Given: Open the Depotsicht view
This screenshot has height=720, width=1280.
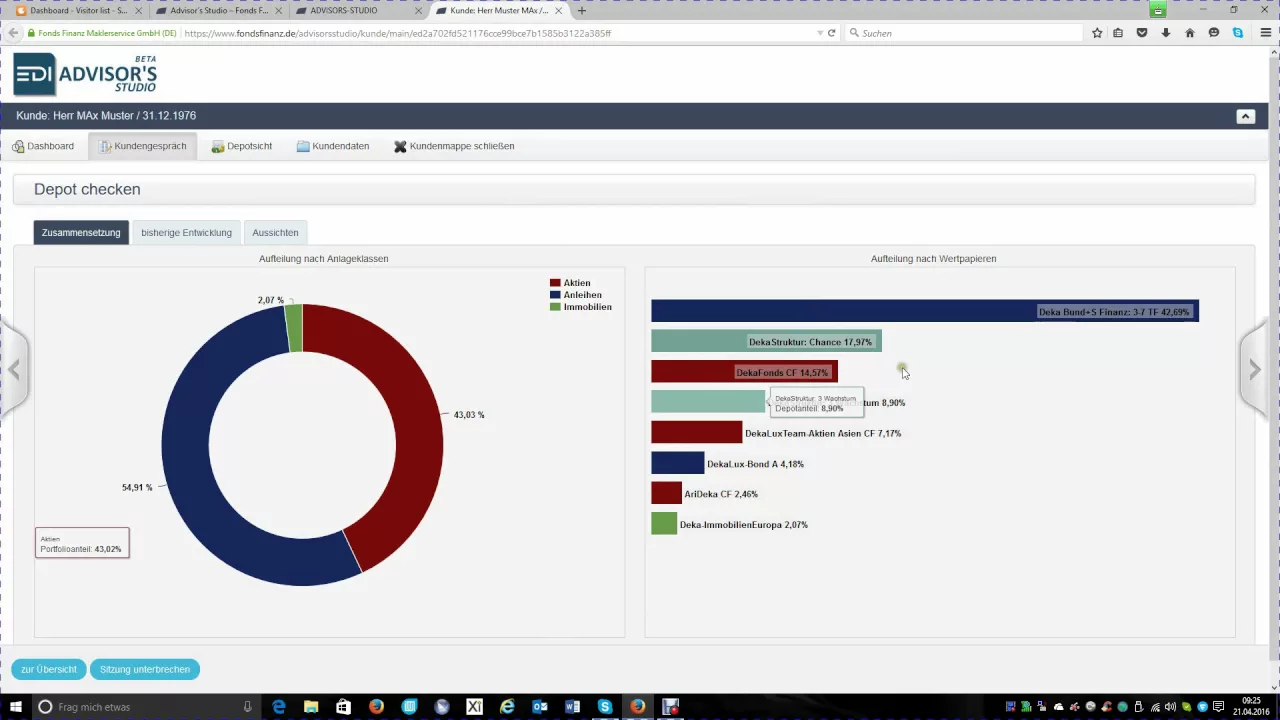Looking at the screenshot, I should (x=242, y=146).
